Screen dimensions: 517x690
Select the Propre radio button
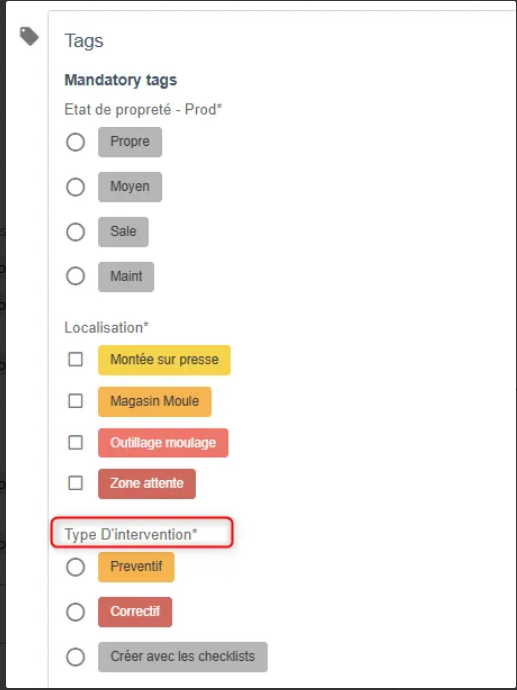[x=76, y=143]
